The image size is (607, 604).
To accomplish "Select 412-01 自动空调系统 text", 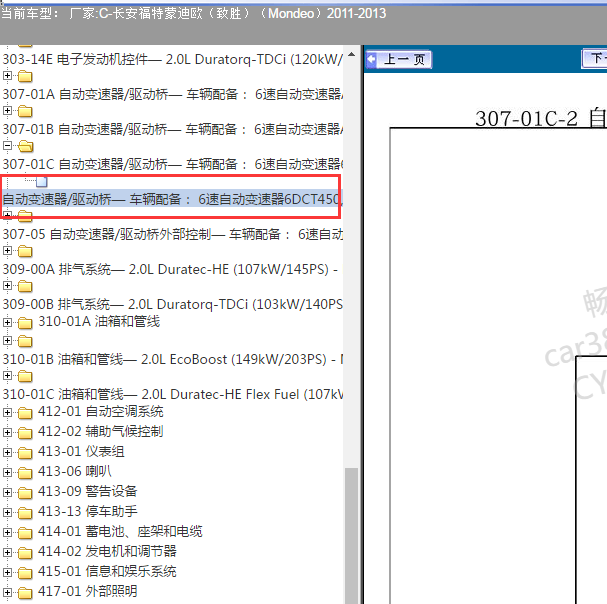I will pyautogui.click(x=101, y=412).
